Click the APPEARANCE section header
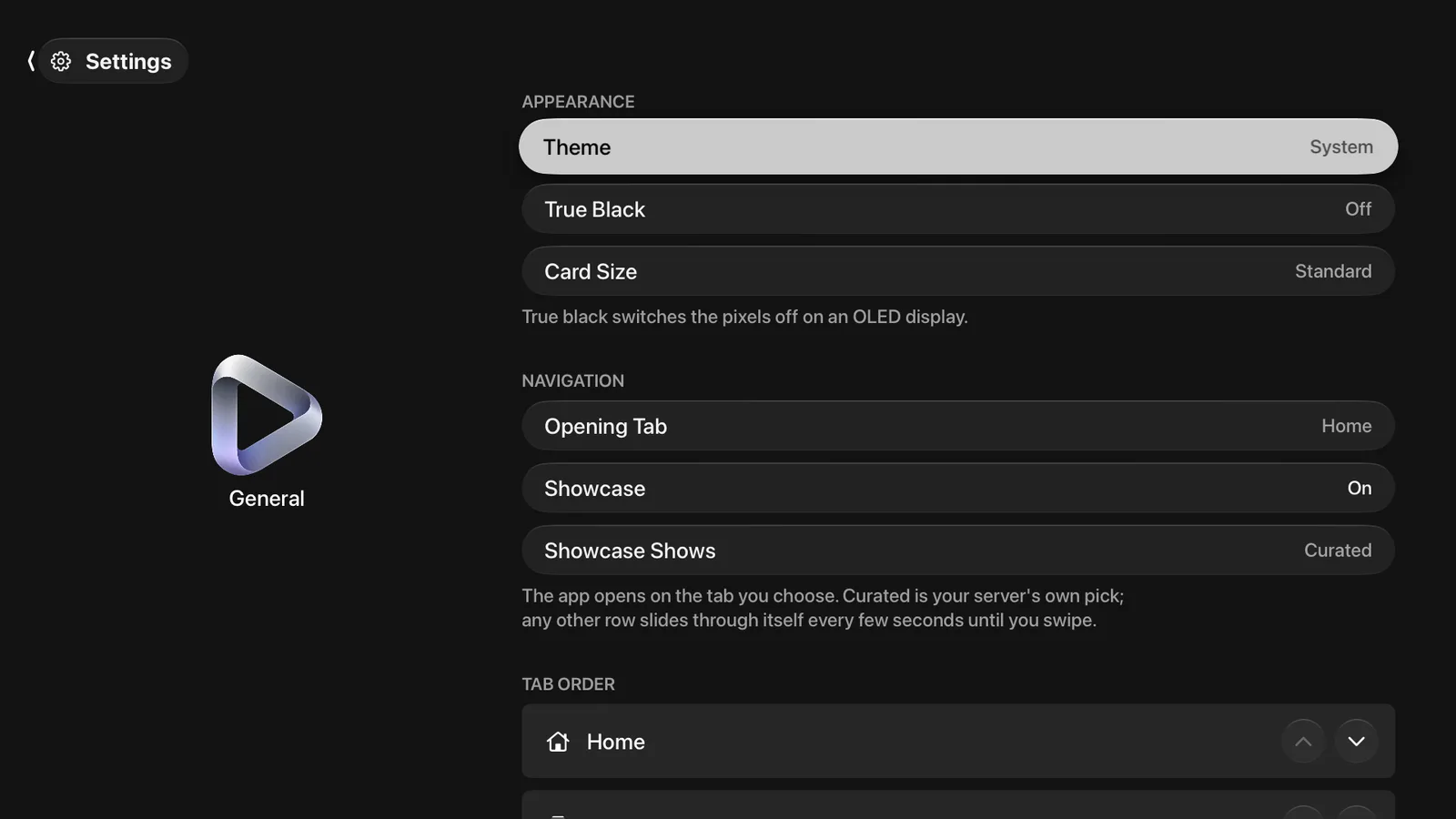This screenshot has height=819, width=1456. [x=578, y=102]
